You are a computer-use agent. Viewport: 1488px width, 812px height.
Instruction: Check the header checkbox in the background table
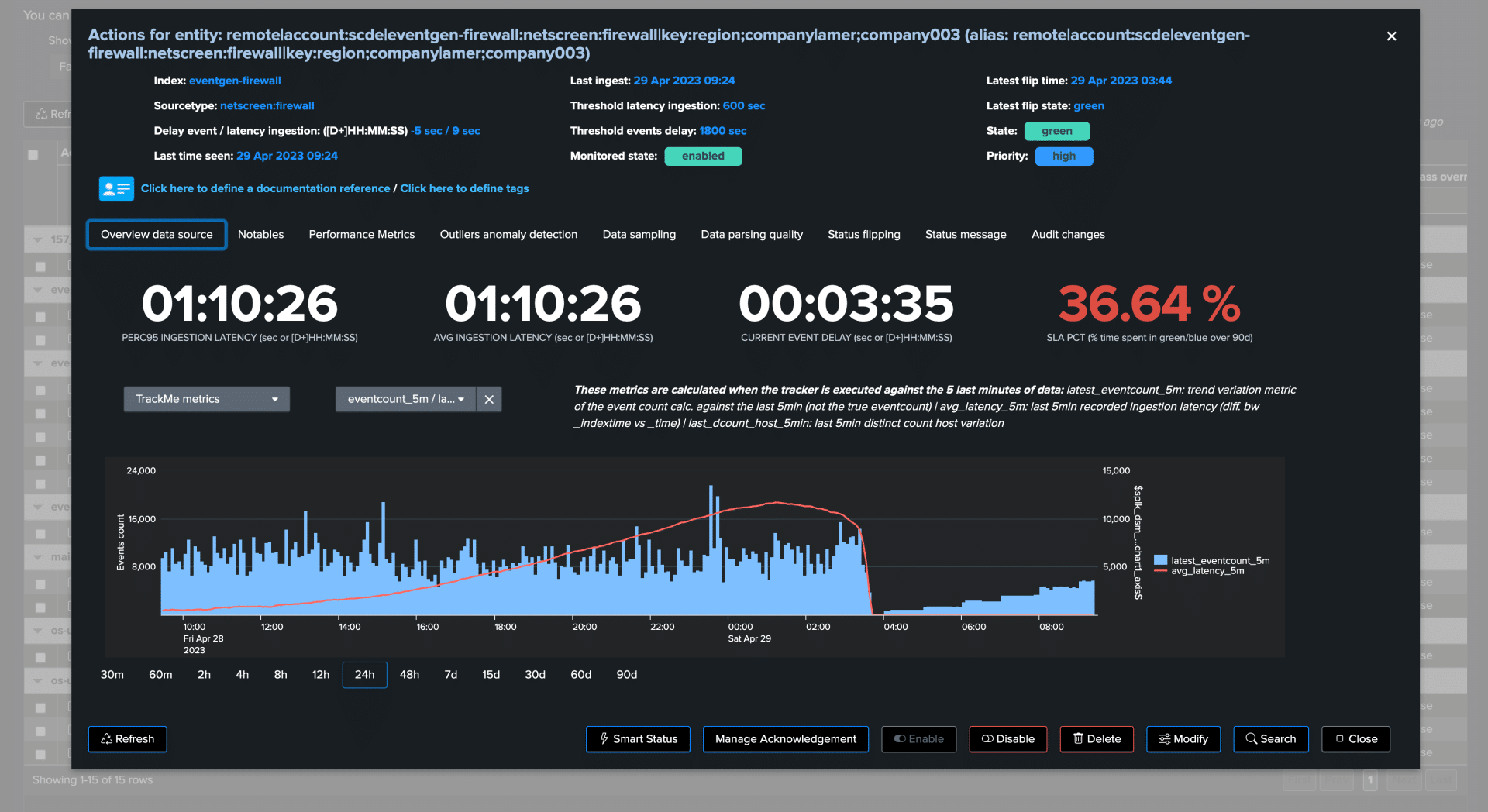pyautogui.click(x=33, y=154)
